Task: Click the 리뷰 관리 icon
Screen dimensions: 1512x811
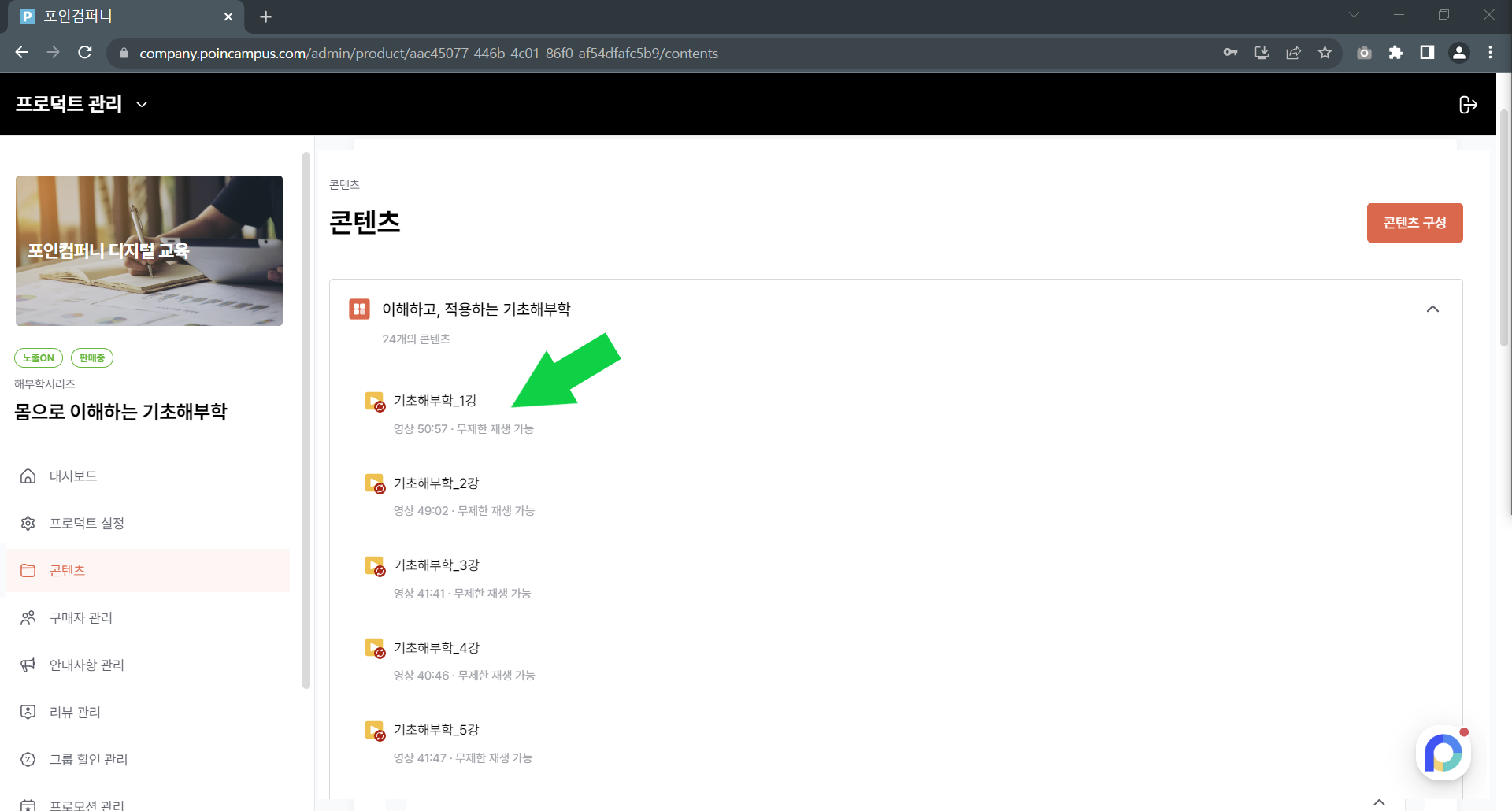Action: click(x=28, y=713)
